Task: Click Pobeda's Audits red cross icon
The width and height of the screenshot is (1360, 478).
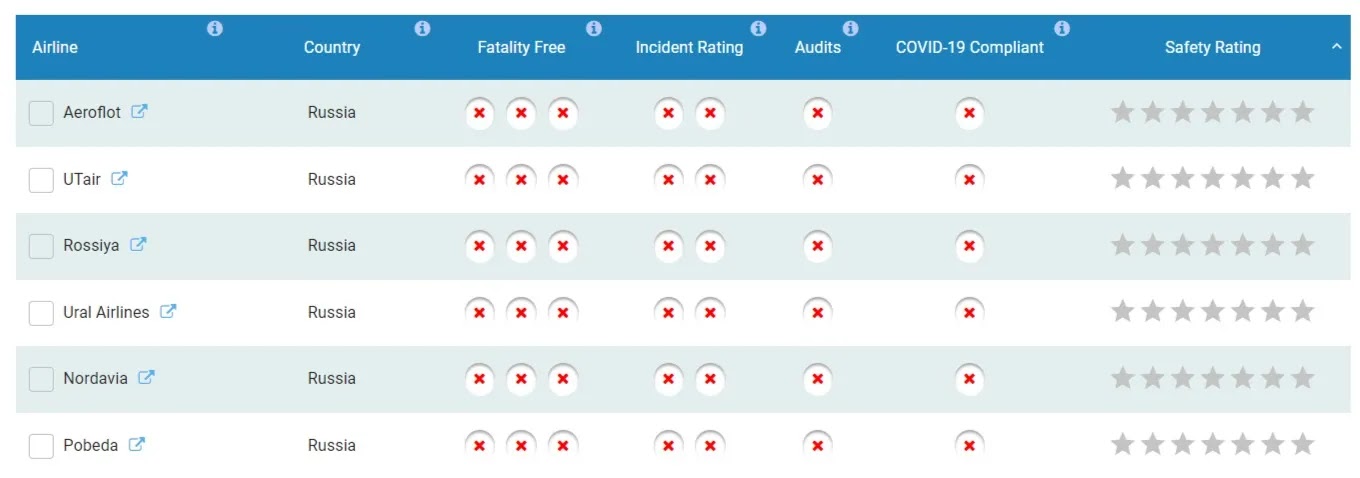Action: 818,446
